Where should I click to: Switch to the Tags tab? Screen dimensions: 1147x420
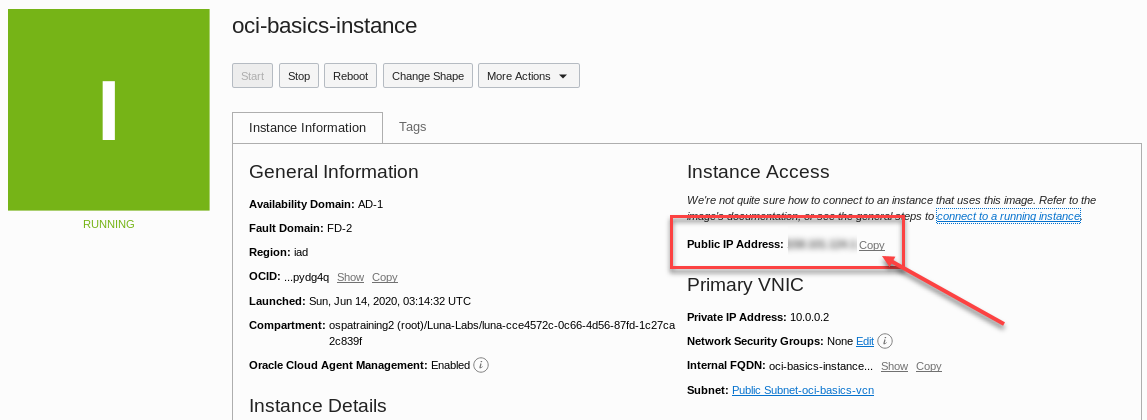(x=413, y=127)
